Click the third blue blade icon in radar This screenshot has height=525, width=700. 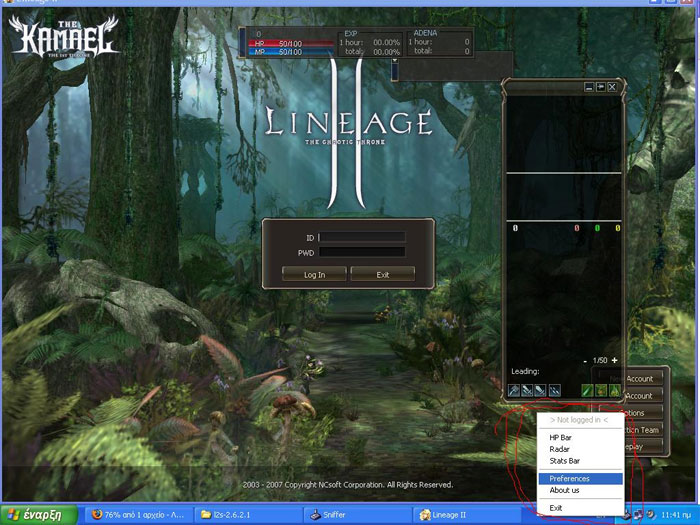[x=541, y=391]
